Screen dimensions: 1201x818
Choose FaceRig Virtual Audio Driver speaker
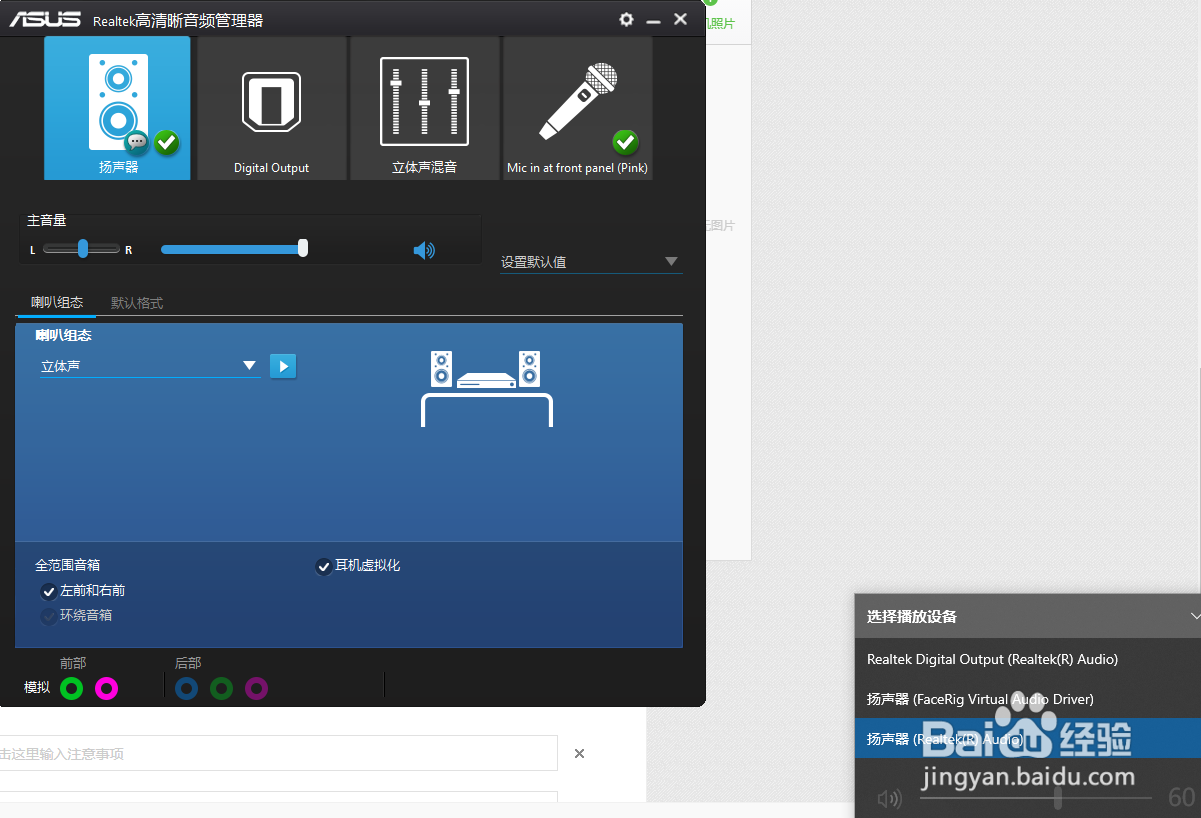(1028, 699)
